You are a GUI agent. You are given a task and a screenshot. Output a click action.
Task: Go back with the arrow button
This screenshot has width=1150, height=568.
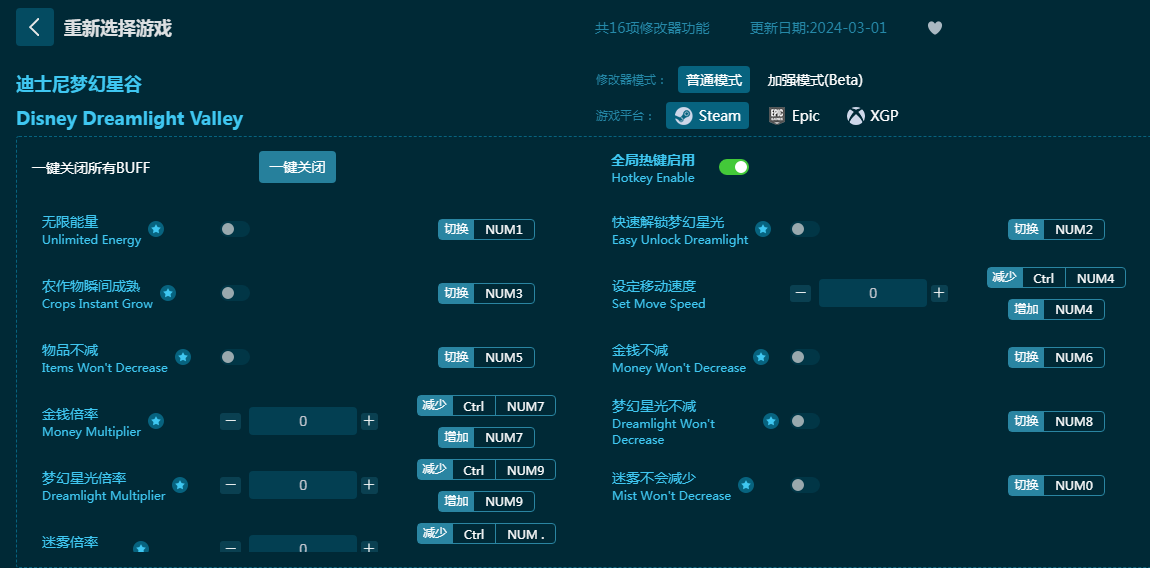click(34, 27)
